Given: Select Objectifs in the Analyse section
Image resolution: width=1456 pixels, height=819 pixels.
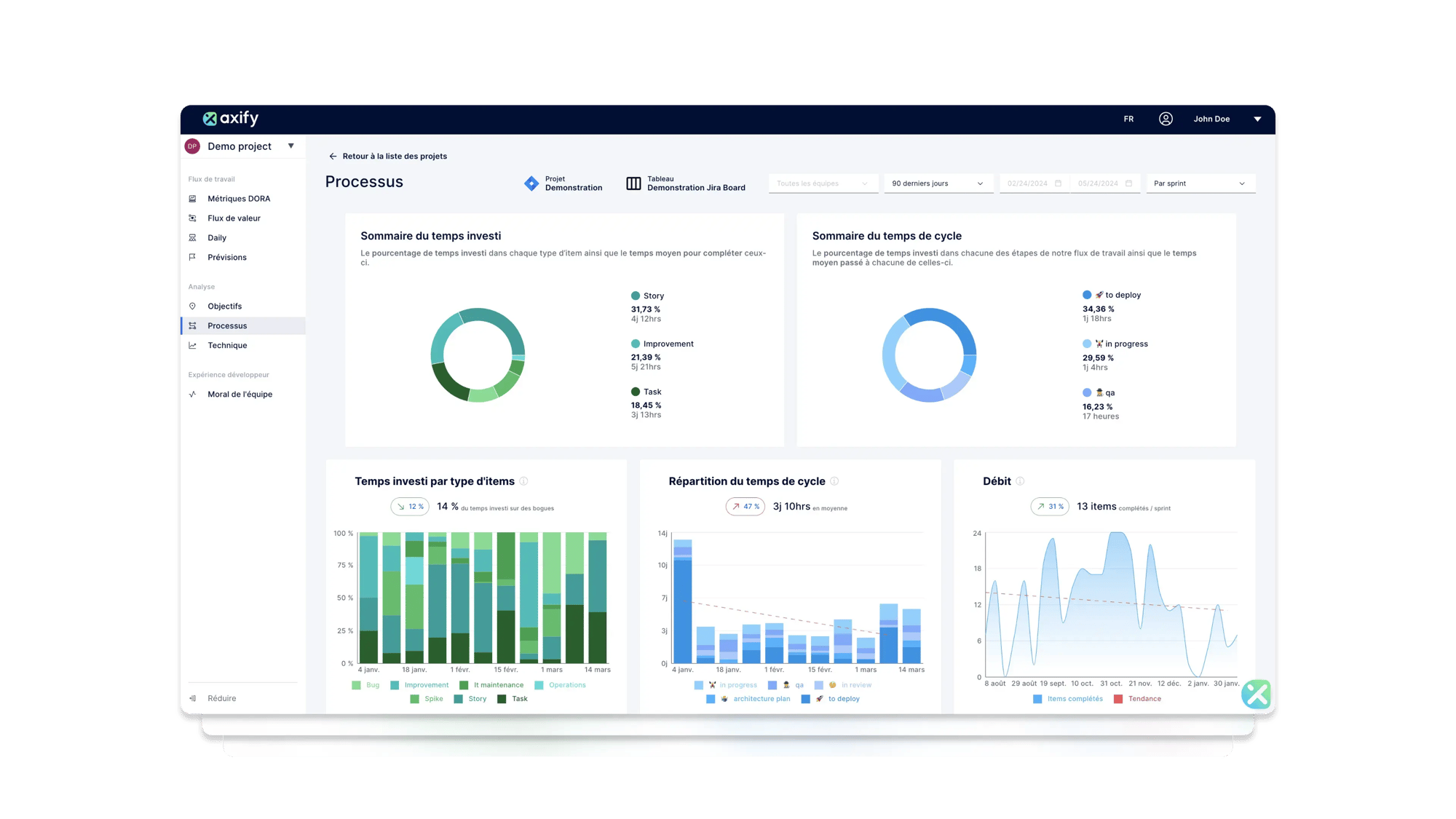Looking at the screenshot, I should tap(224, 306).
